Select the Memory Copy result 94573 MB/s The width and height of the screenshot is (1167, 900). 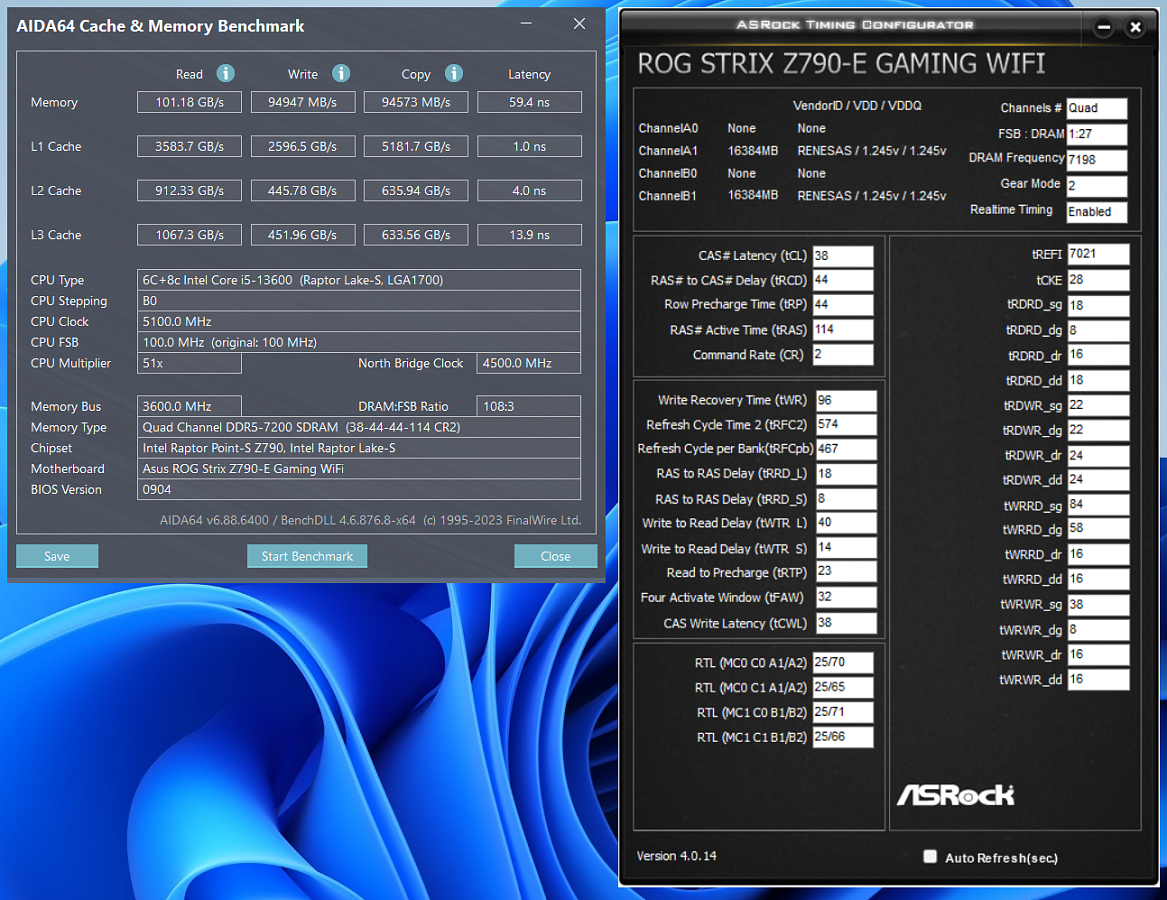click(x=416, y=102)
